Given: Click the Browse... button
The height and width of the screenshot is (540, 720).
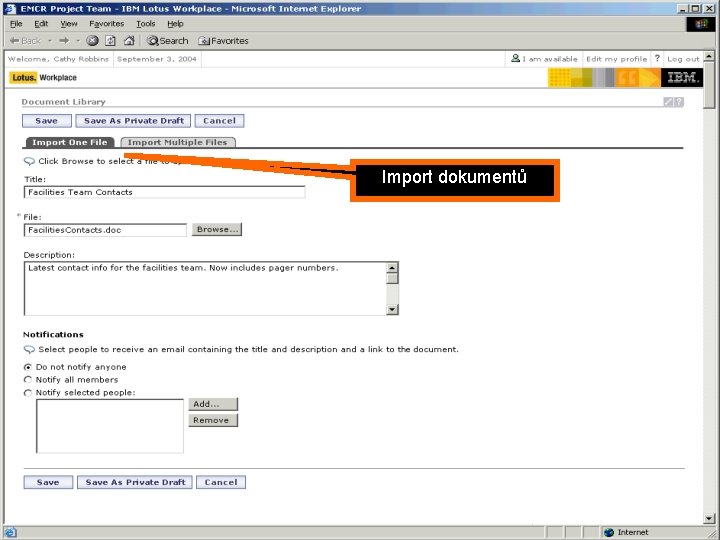Looking at the screenshot, I should coord(217,229).
